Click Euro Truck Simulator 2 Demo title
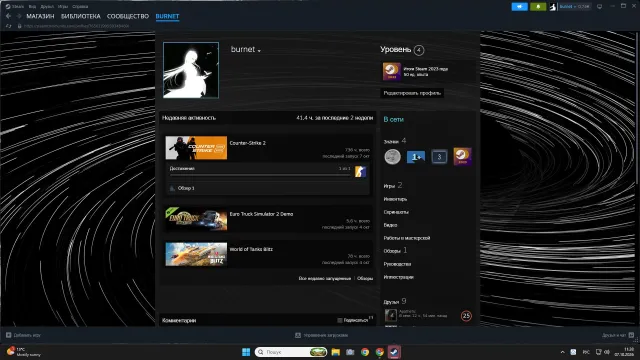Screen dimensions: 640x360 coord(261,214)
